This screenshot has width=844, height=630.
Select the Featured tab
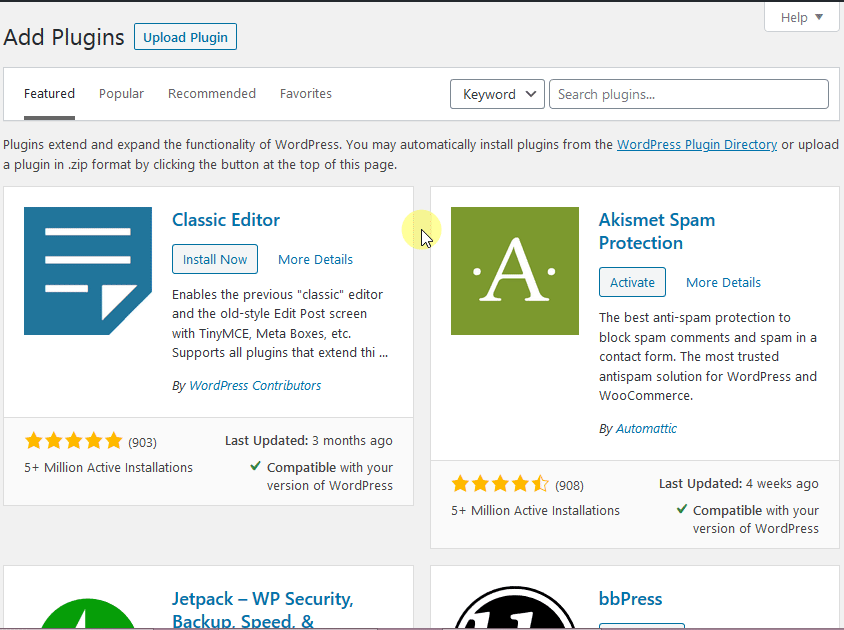point(49,93)
